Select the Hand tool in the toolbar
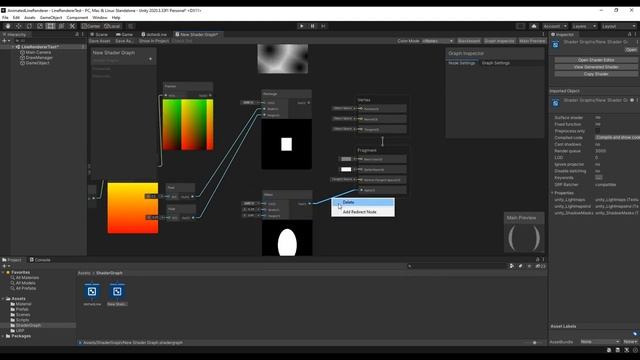Screen dimensions: 640x360 8,26
